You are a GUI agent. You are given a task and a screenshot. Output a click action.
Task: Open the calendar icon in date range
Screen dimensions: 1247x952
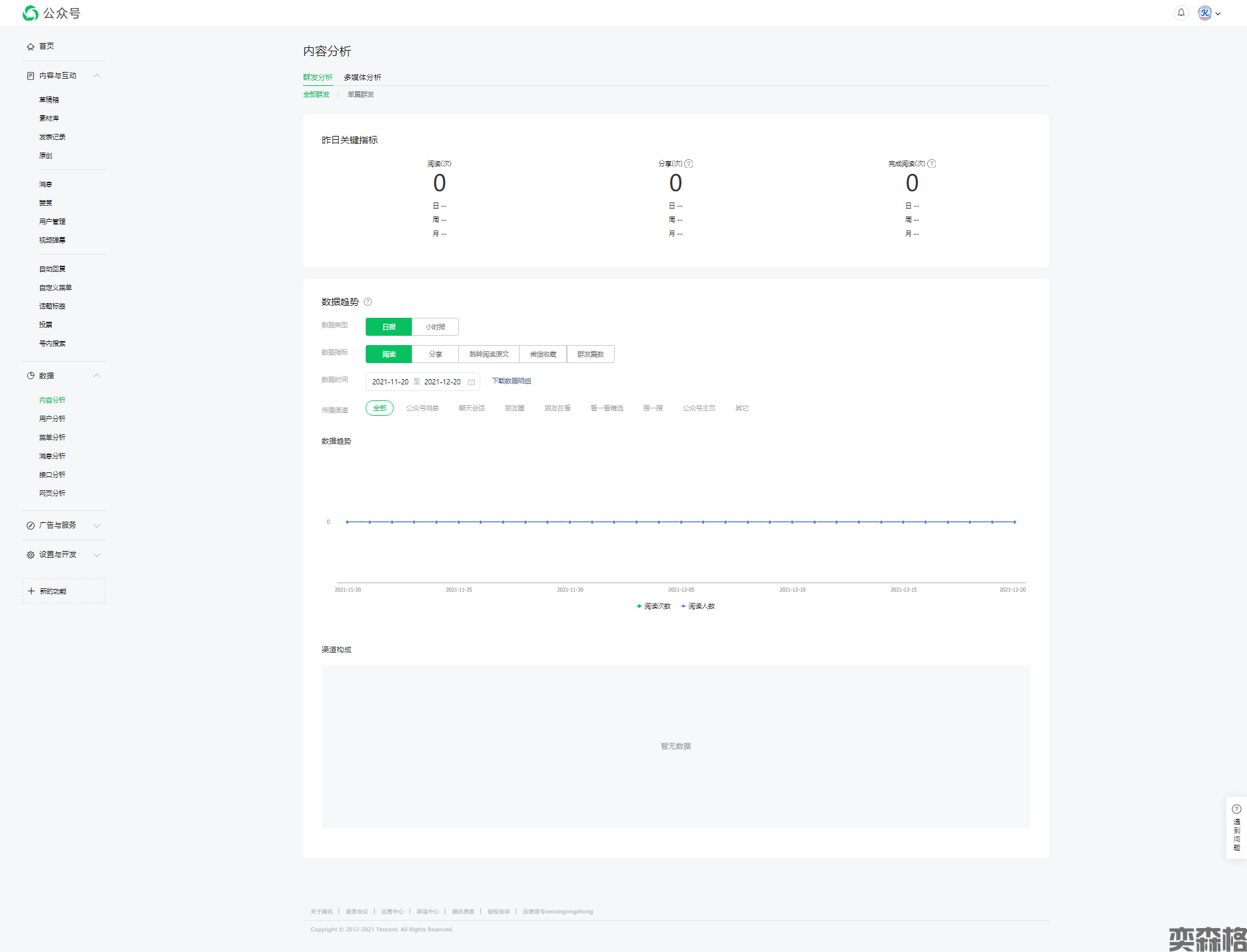[471, 382]
